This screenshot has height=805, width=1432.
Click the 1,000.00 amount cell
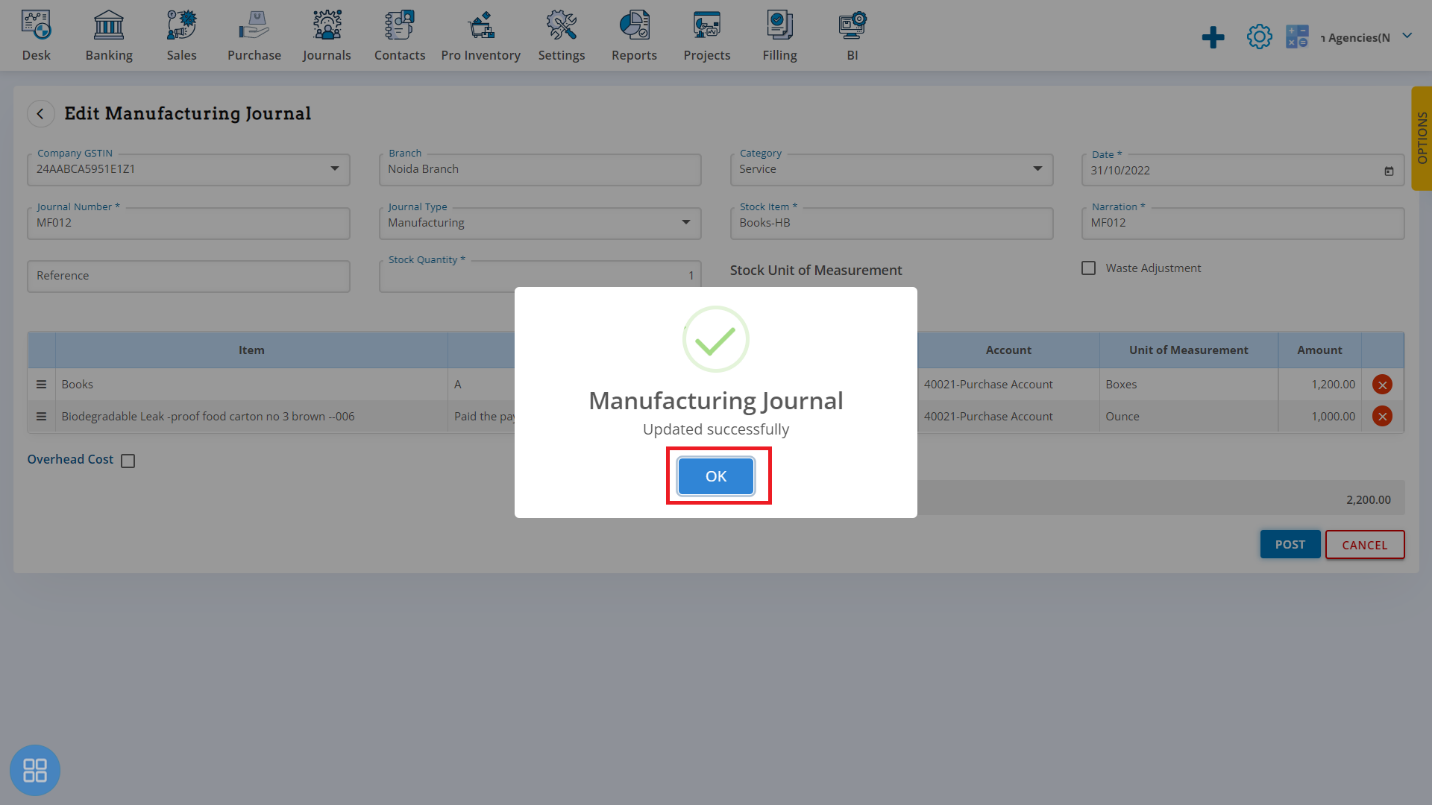pos(1320,416)
